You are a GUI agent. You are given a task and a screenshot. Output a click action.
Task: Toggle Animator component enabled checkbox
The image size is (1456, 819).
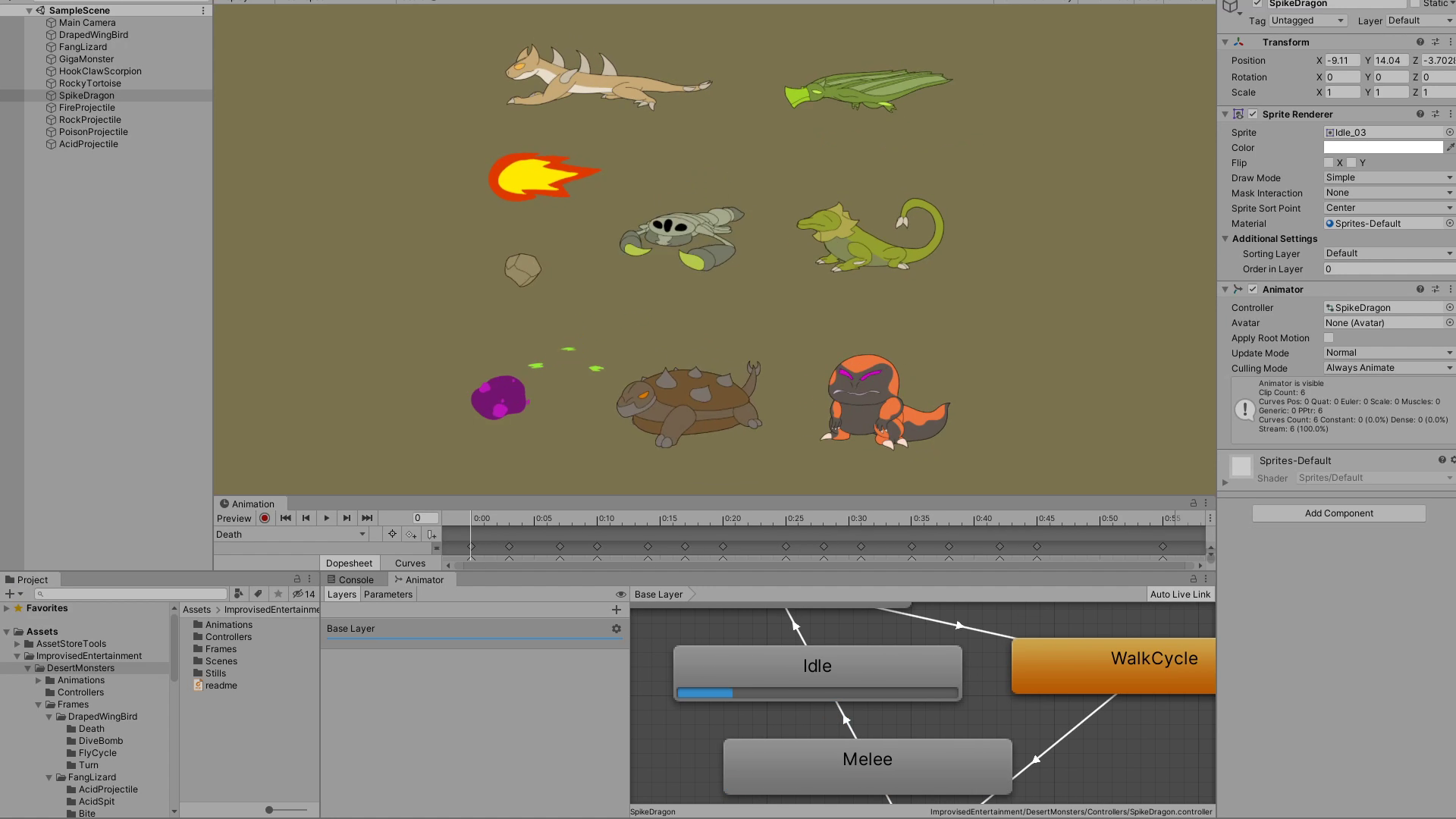click(x=1253, y=290)
